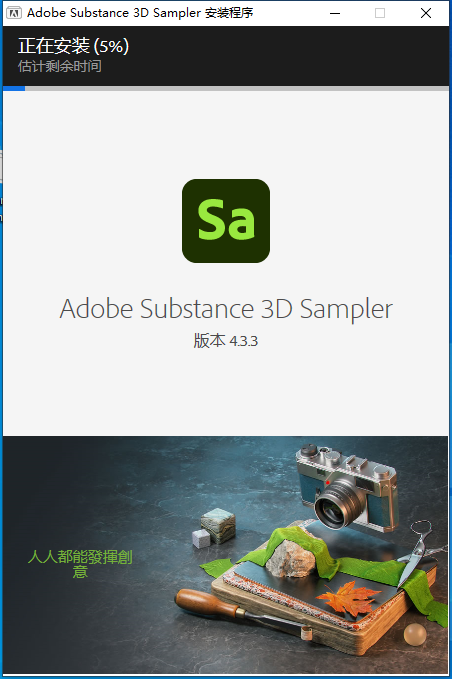The width and height of the screenshot is (452, 679).
Task: Click the vintage camera in the banner
Action: coord(346,487)
